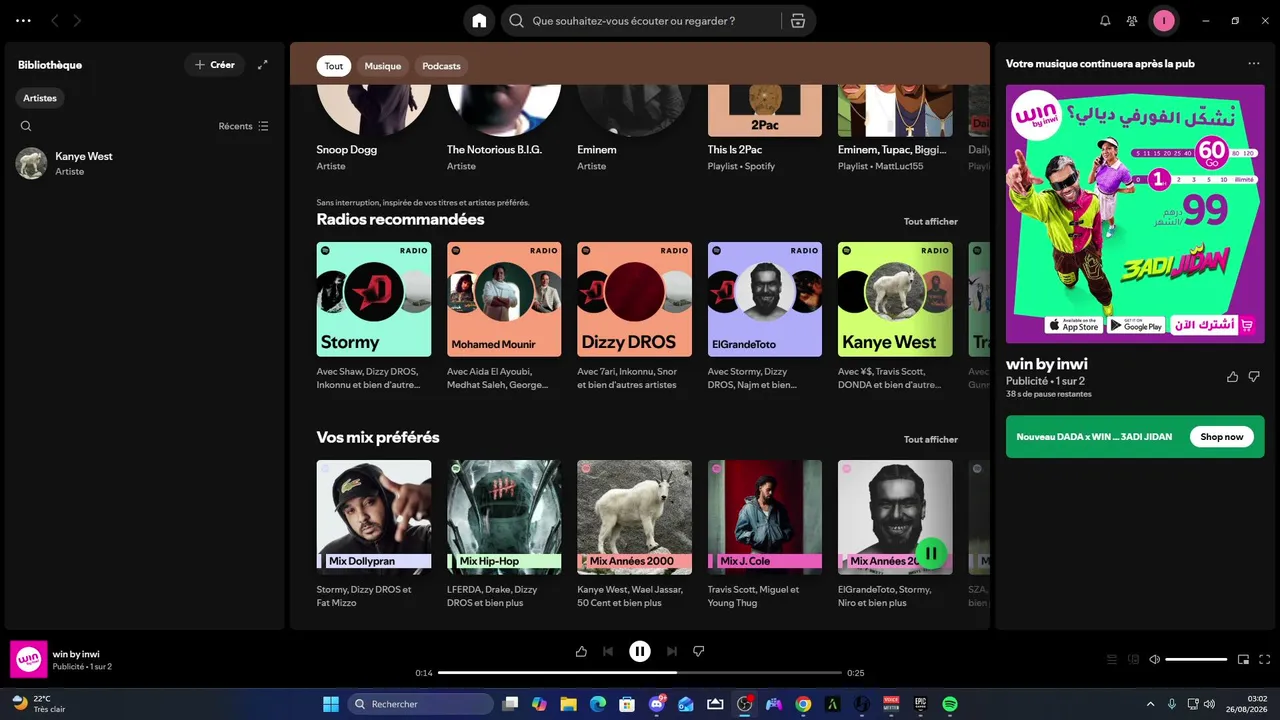Thumbs up win by inwi in right panel
The width and height of the screenshot is (1280, 720).
(x=1232, y=377)
